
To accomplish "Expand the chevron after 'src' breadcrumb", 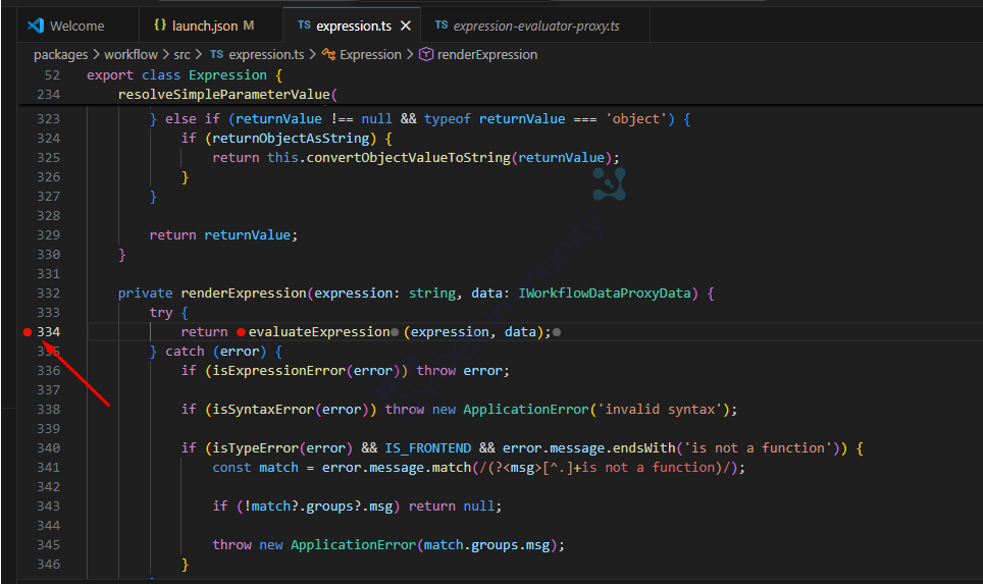I will 199,55.
